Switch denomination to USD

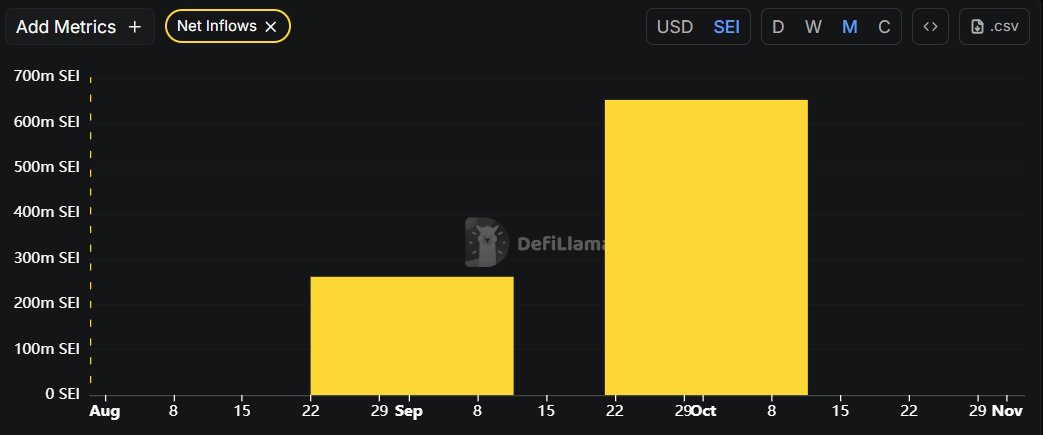pos(674,27)
